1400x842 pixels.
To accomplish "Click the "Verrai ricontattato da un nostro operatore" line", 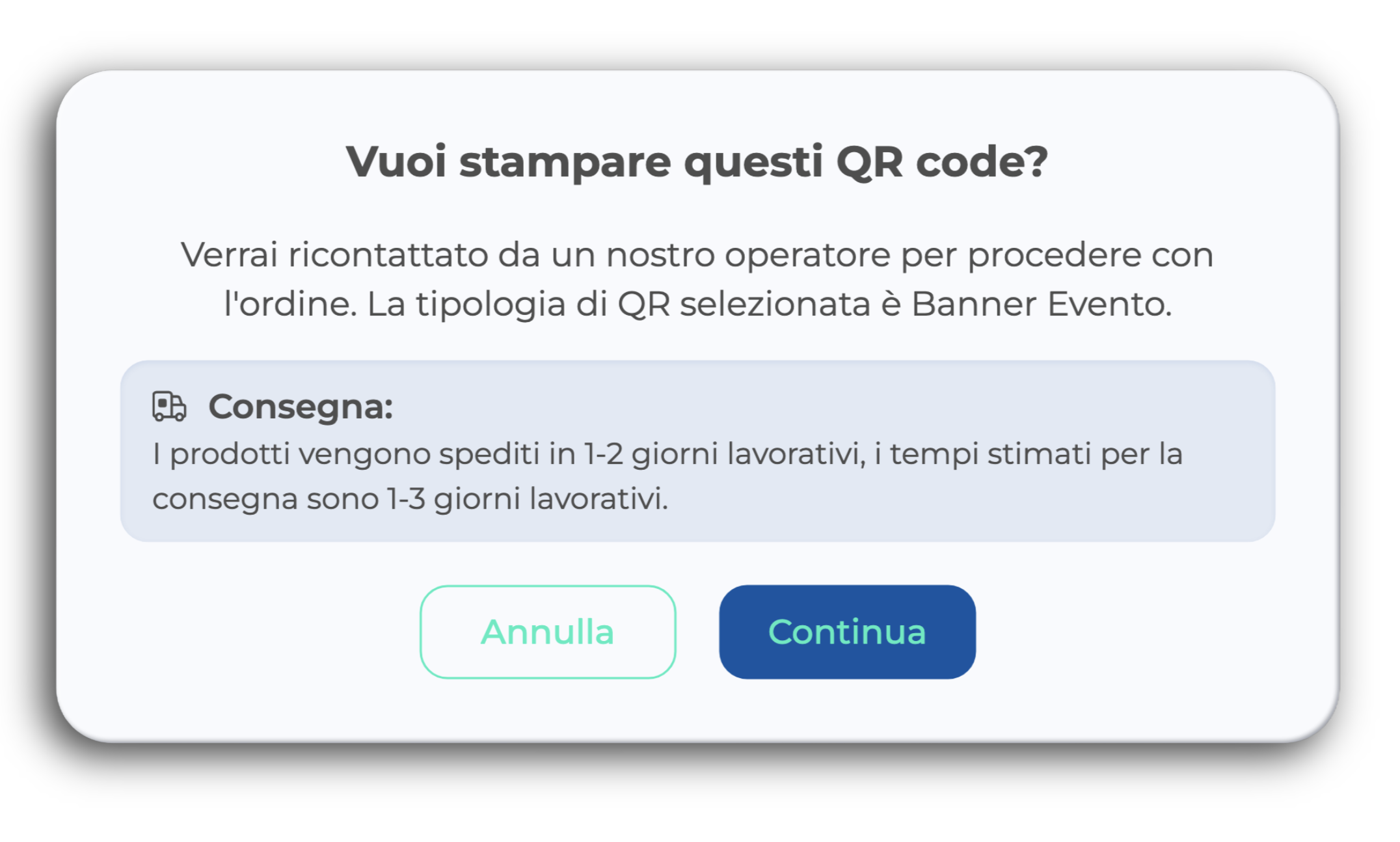I will pyautogui.click(x=697, y=254).
